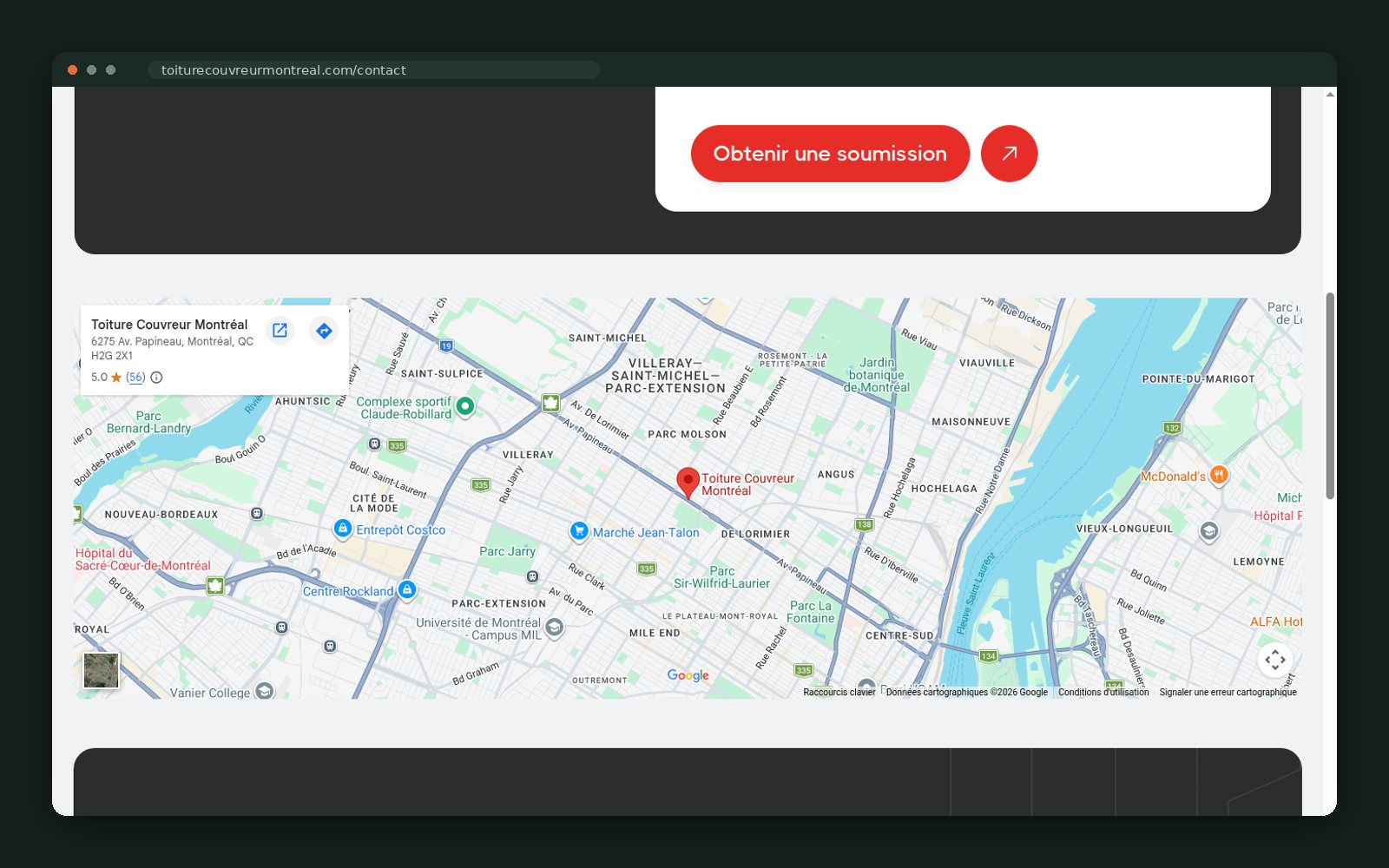
Task: Click the Nouveau-Bordeaux train station icon
Action: click(256, 513)
